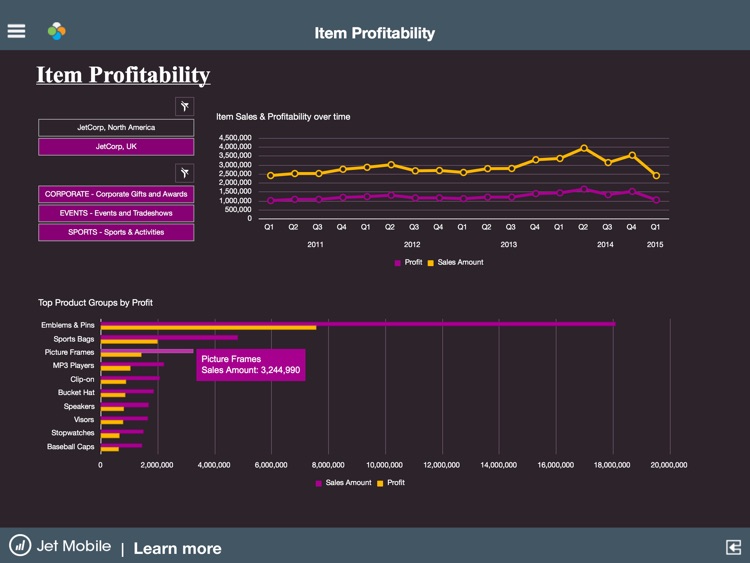Viewport: 750px width, 563px height.
Task: Open the Learn more link
Action: point(177,548)
